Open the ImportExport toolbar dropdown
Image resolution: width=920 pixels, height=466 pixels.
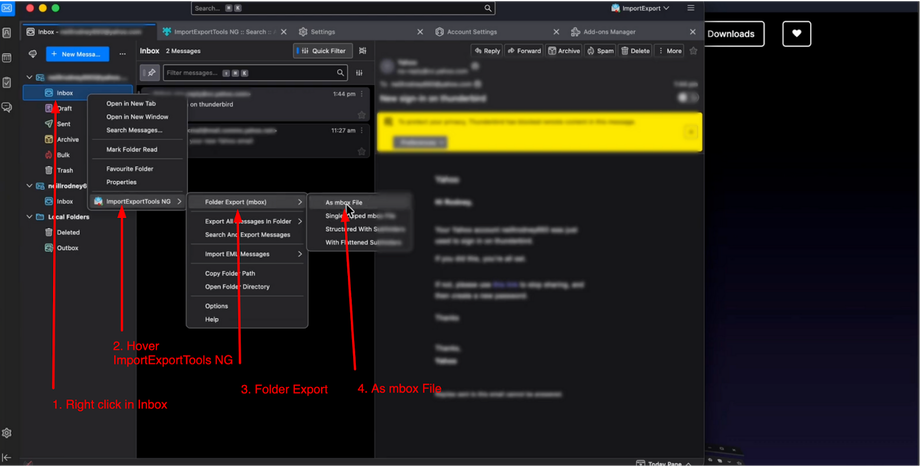pos(640,8)
